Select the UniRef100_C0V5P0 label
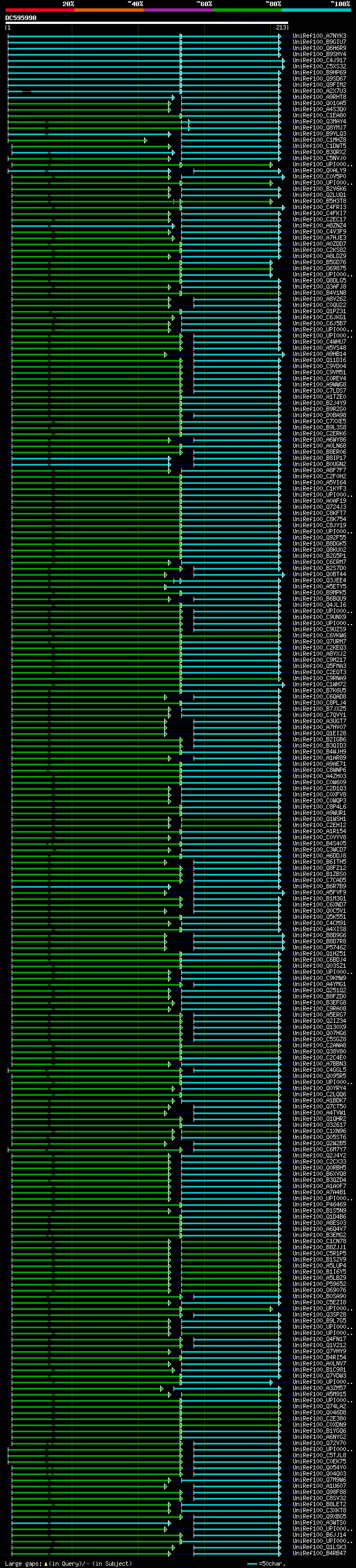 click(319, 176)
